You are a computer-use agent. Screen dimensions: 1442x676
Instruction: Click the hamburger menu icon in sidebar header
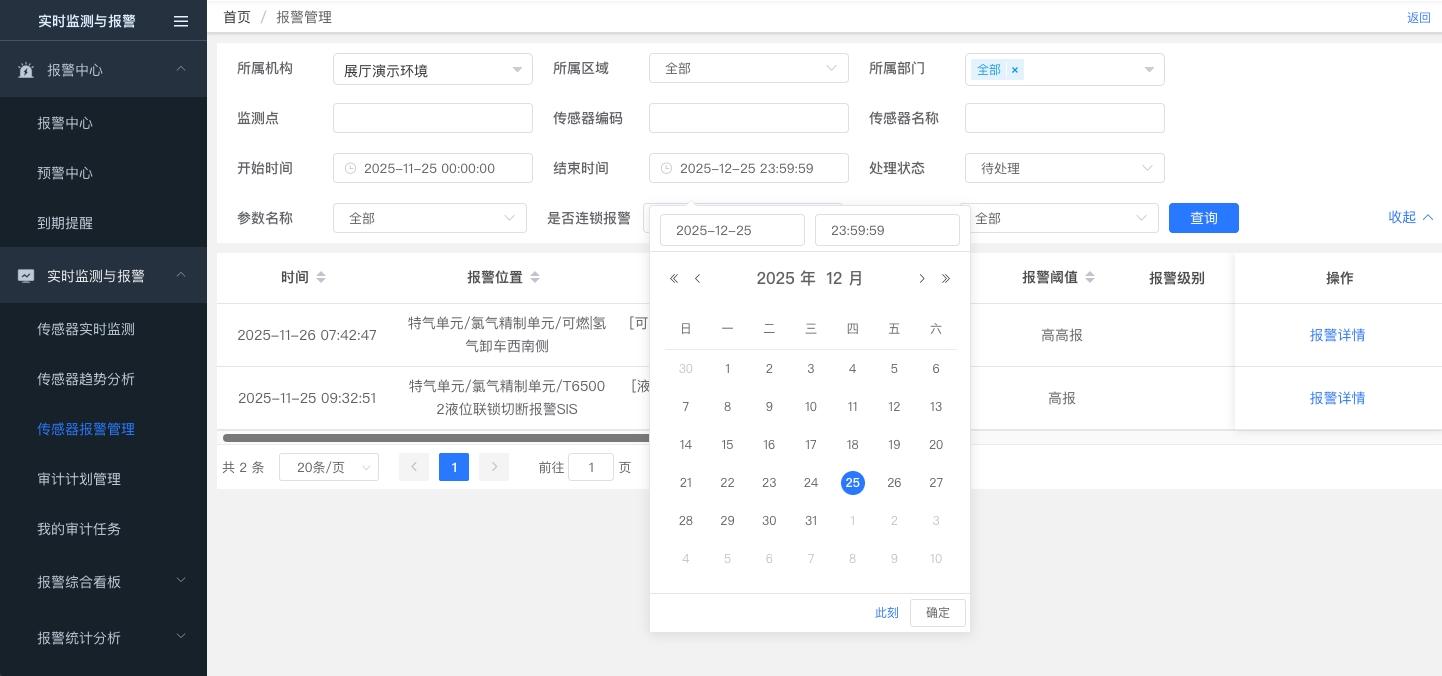point(181,21)
